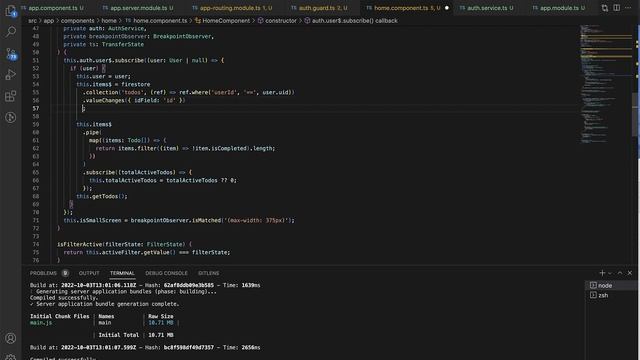Image resolution: width=640 pixels, height=360 pixels.
Task: Open the DEBUG CONSOLE panel tab
Action: tap(166, 273)
